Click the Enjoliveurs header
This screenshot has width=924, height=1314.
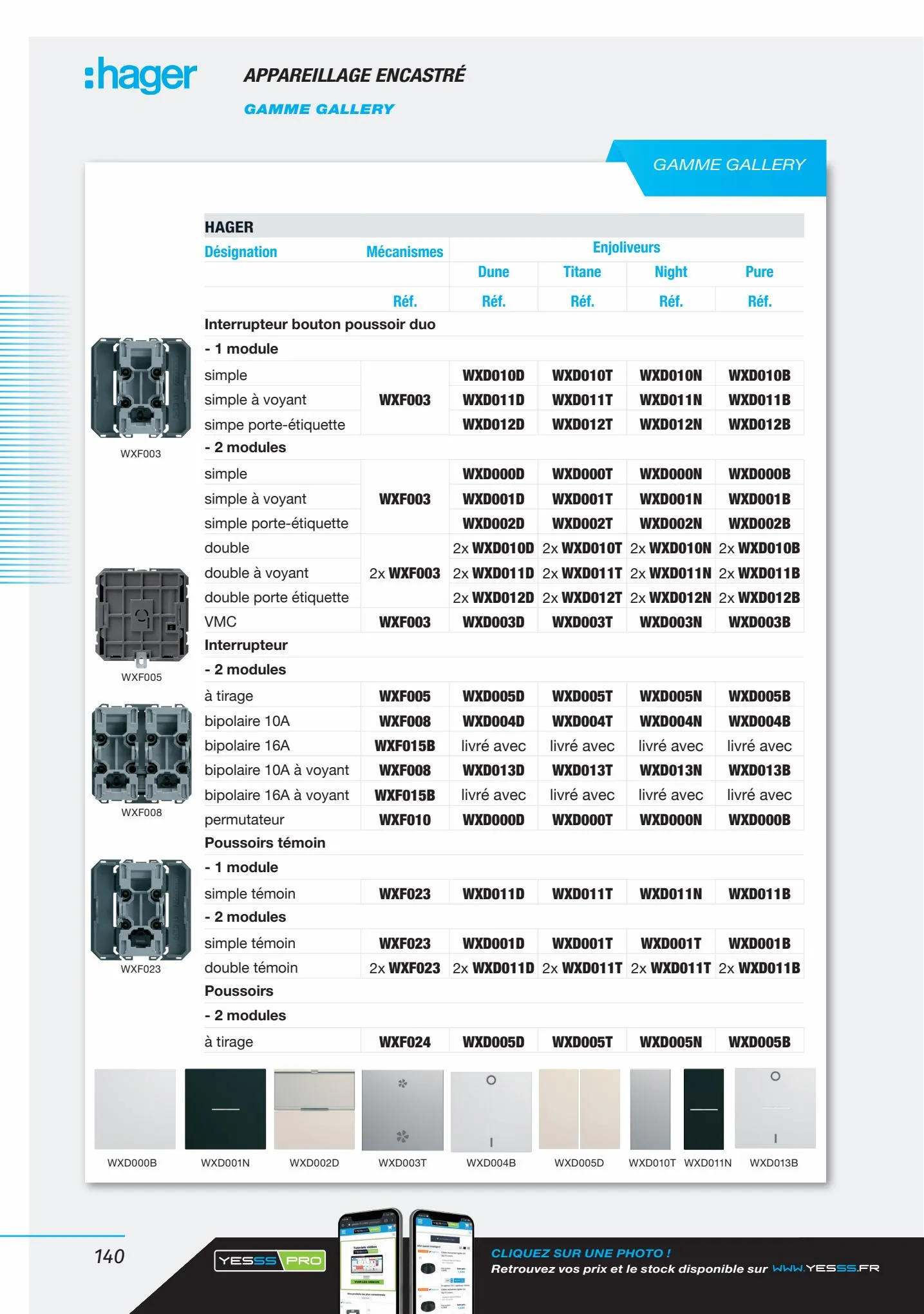[x=626, y=247]
